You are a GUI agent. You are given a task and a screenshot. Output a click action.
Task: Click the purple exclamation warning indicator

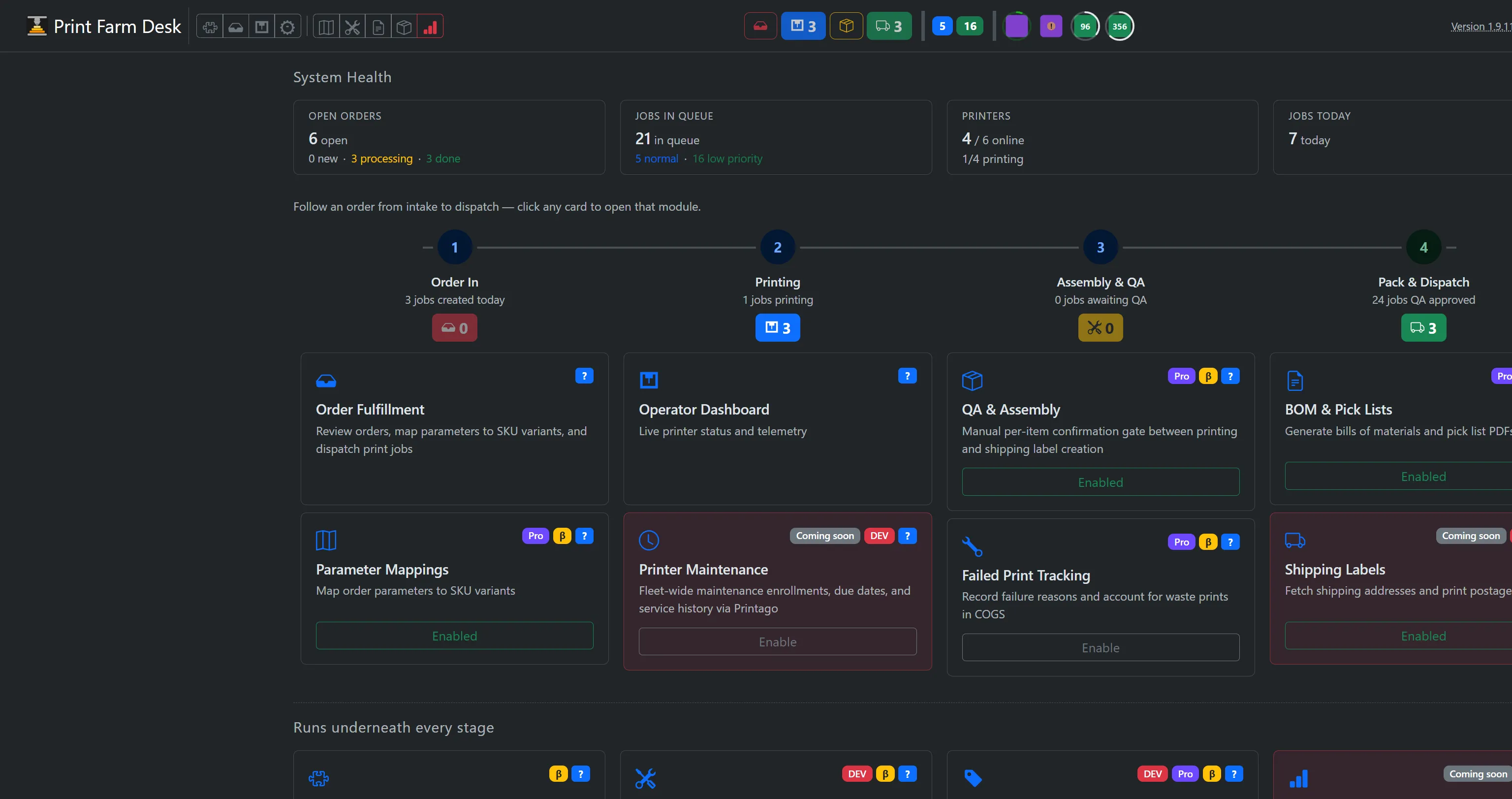(x=1051, y=26)
